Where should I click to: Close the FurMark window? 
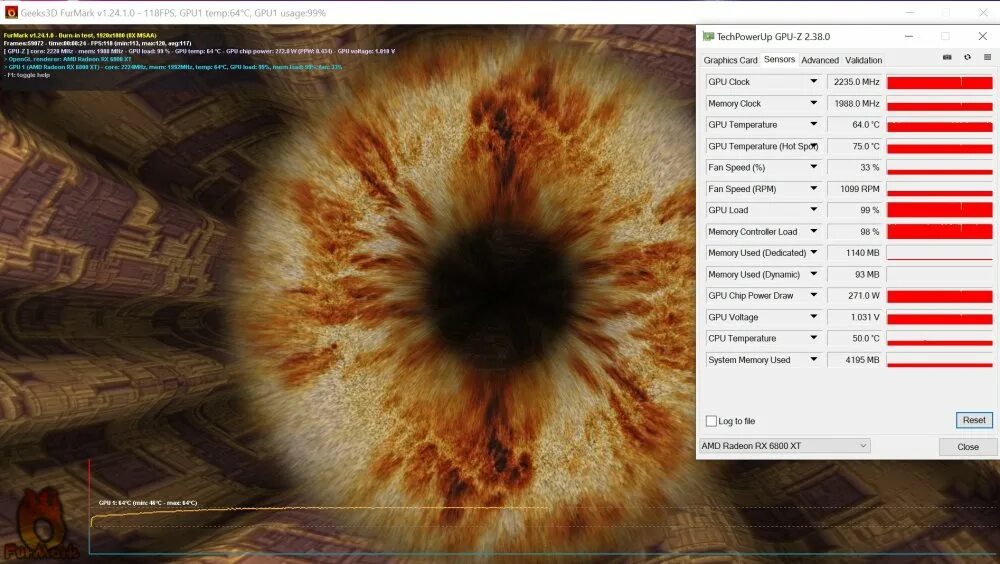click(983, 12)
